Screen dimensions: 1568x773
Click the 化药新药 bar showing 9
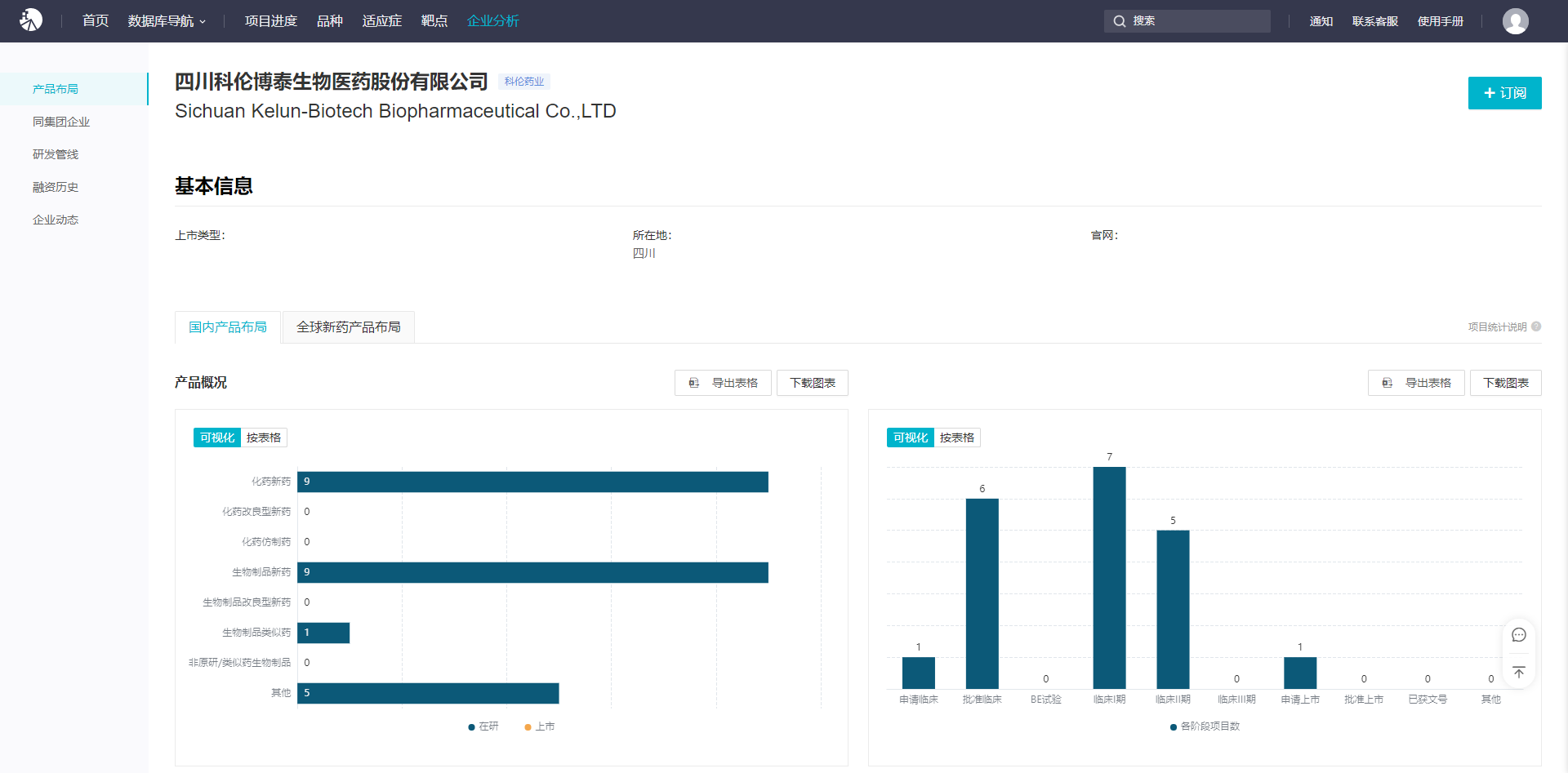pos(532,482)
